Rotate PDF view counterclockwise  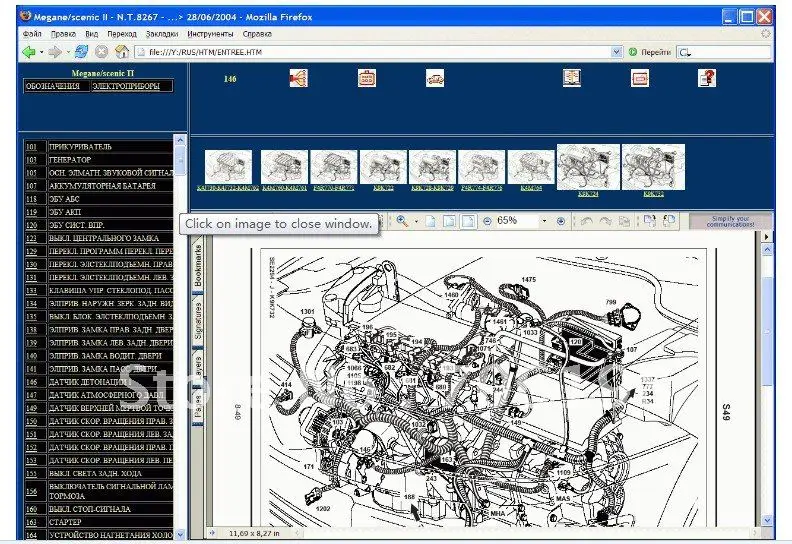tap(586, 221)
